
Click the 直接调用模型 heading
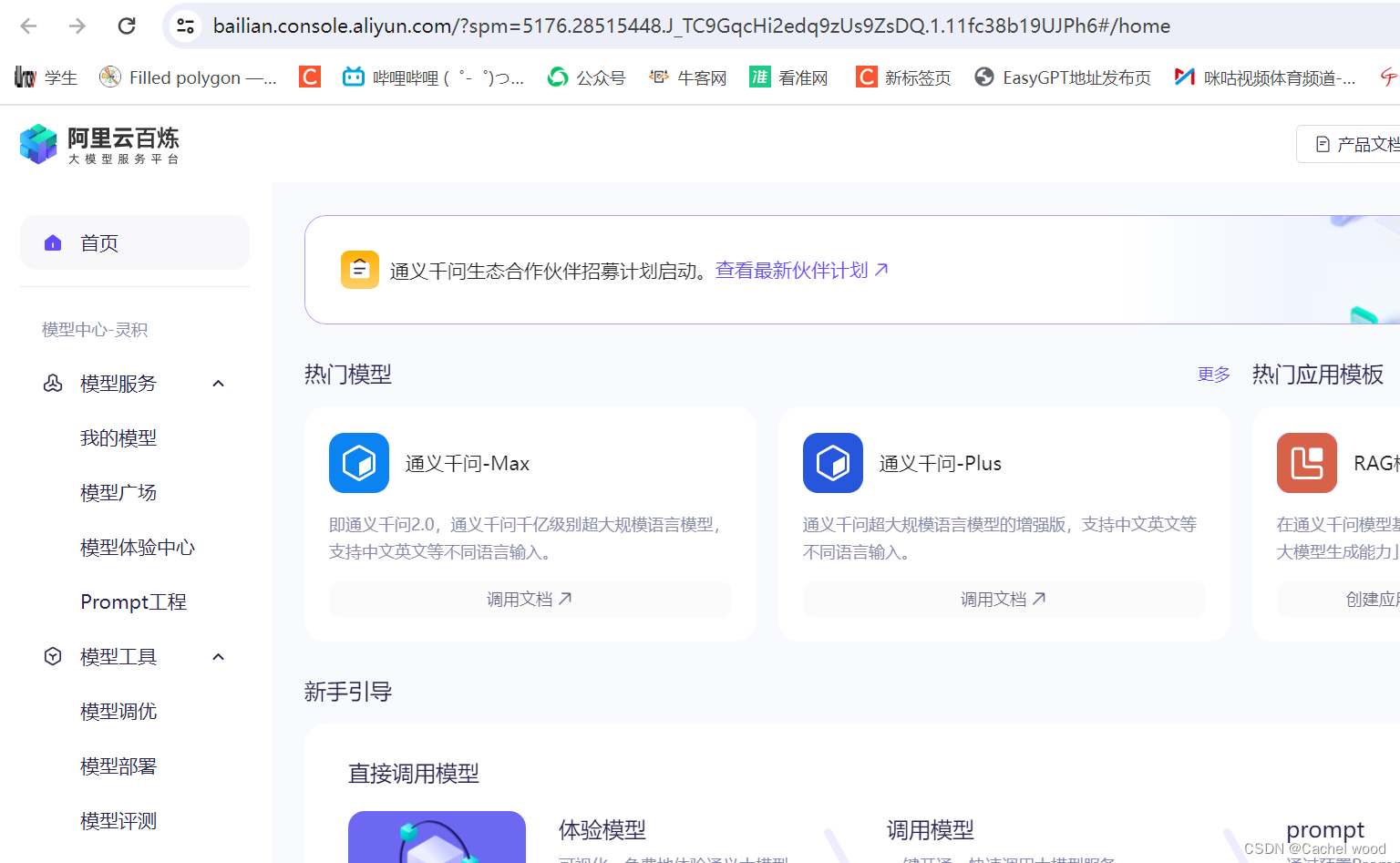(x=414, y=774)
